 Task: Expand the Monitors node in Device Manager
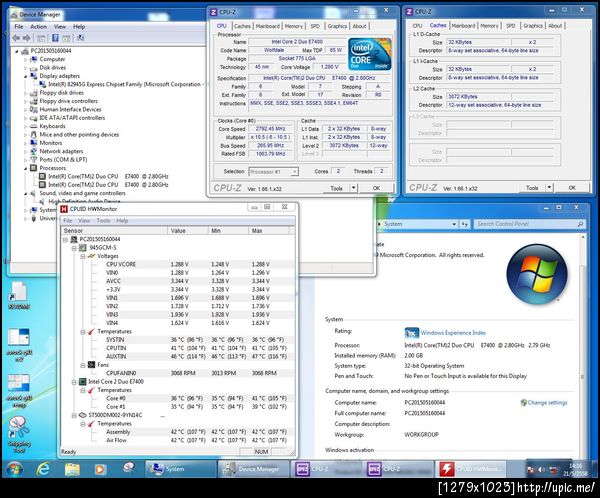(x=26, y=143)
